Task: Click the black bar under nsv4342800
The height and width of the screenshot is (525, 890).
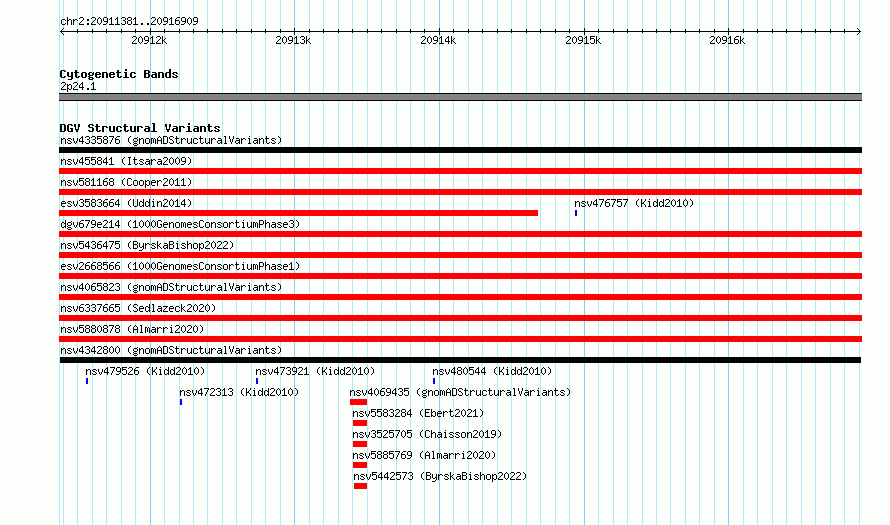Action: 460,360
